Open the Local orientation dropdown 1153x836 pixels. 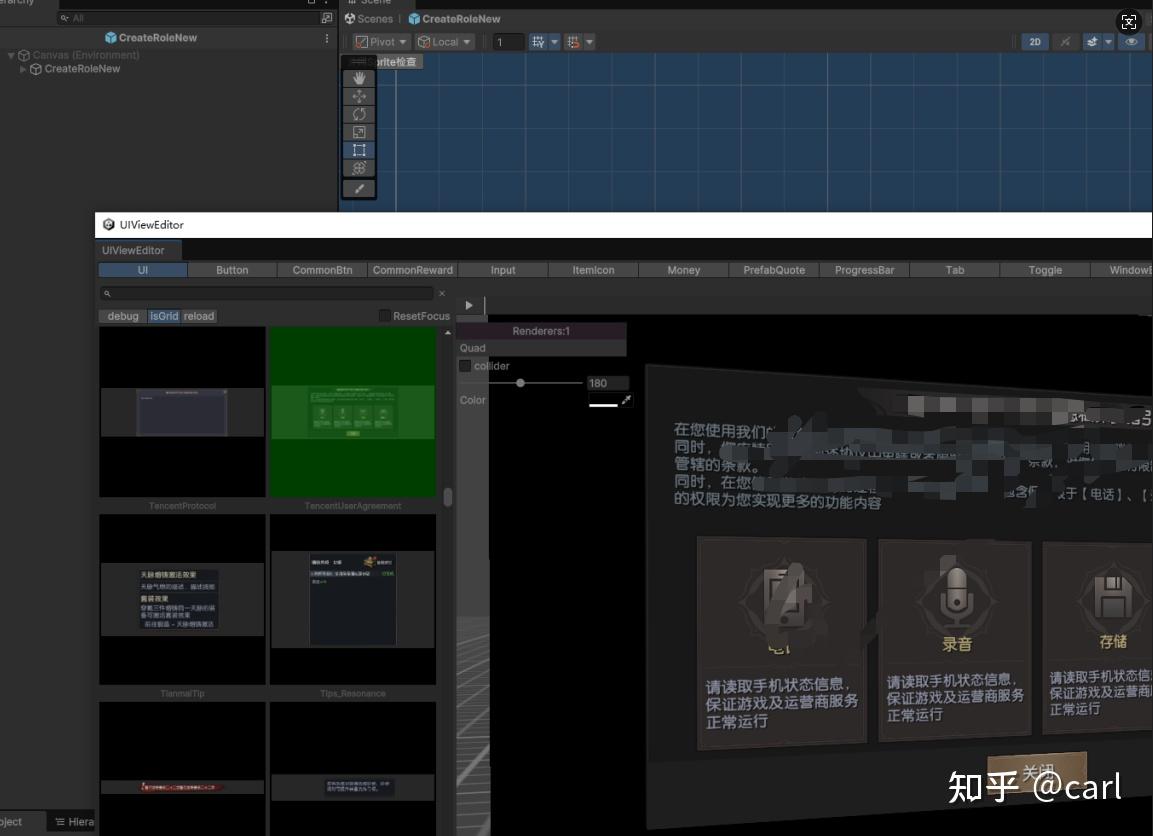[x=444, y=42]
